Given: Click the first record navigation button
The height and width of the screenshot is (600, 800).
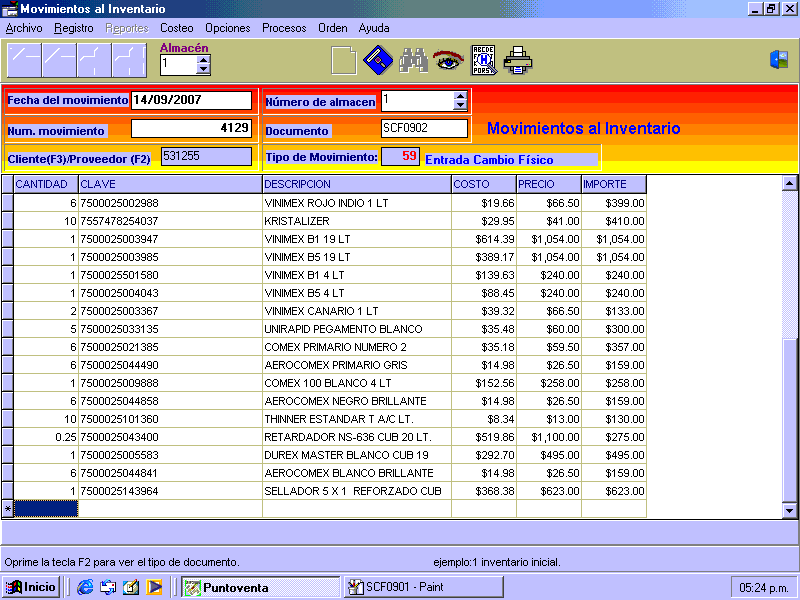Looking at the screenshot, I should pyautogui.click(x=24, y=61).
